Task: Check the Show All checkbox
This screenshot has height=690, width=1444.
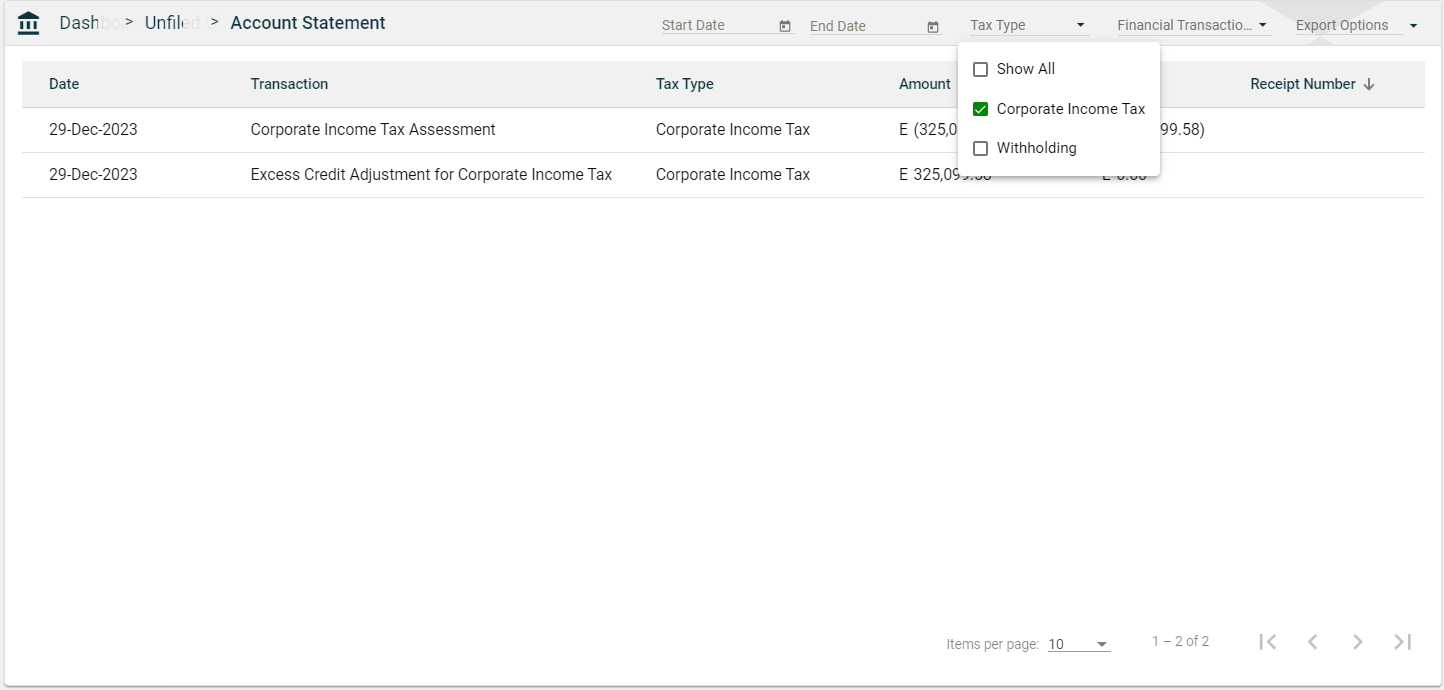Action: click(981, 70)
